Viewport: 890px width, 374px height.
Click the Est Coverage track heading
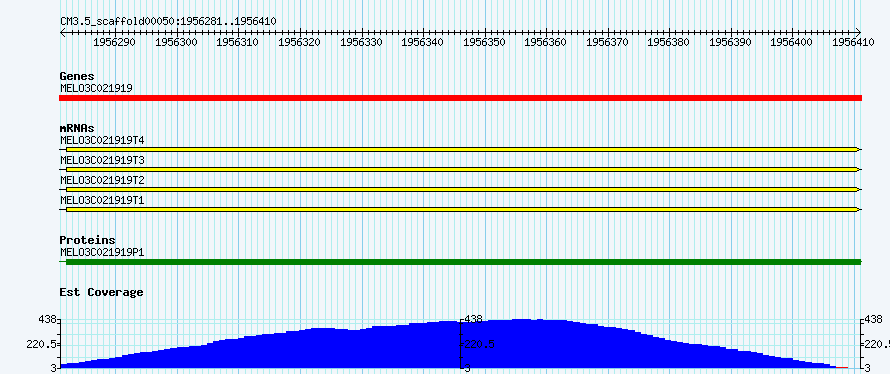tap(101, 292)
